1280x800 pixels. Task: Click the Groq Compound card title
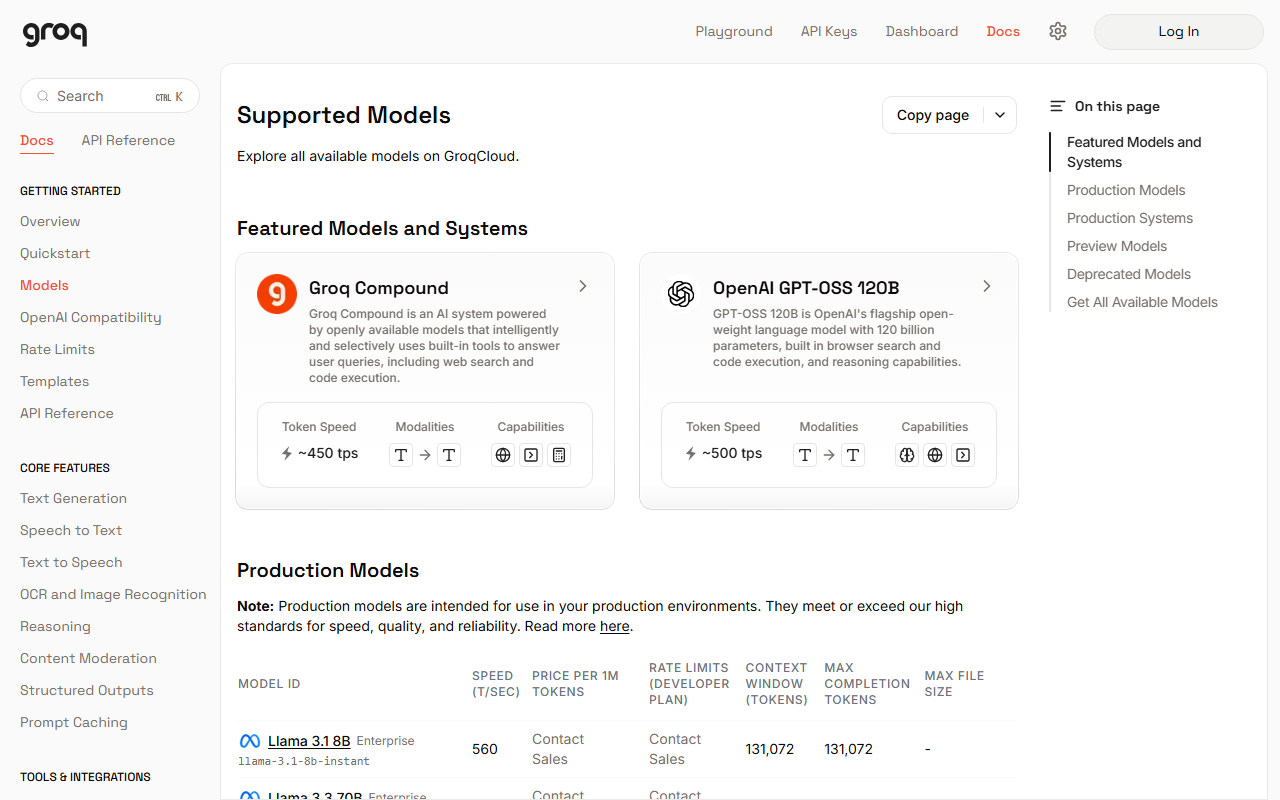[x=379, y=288]
